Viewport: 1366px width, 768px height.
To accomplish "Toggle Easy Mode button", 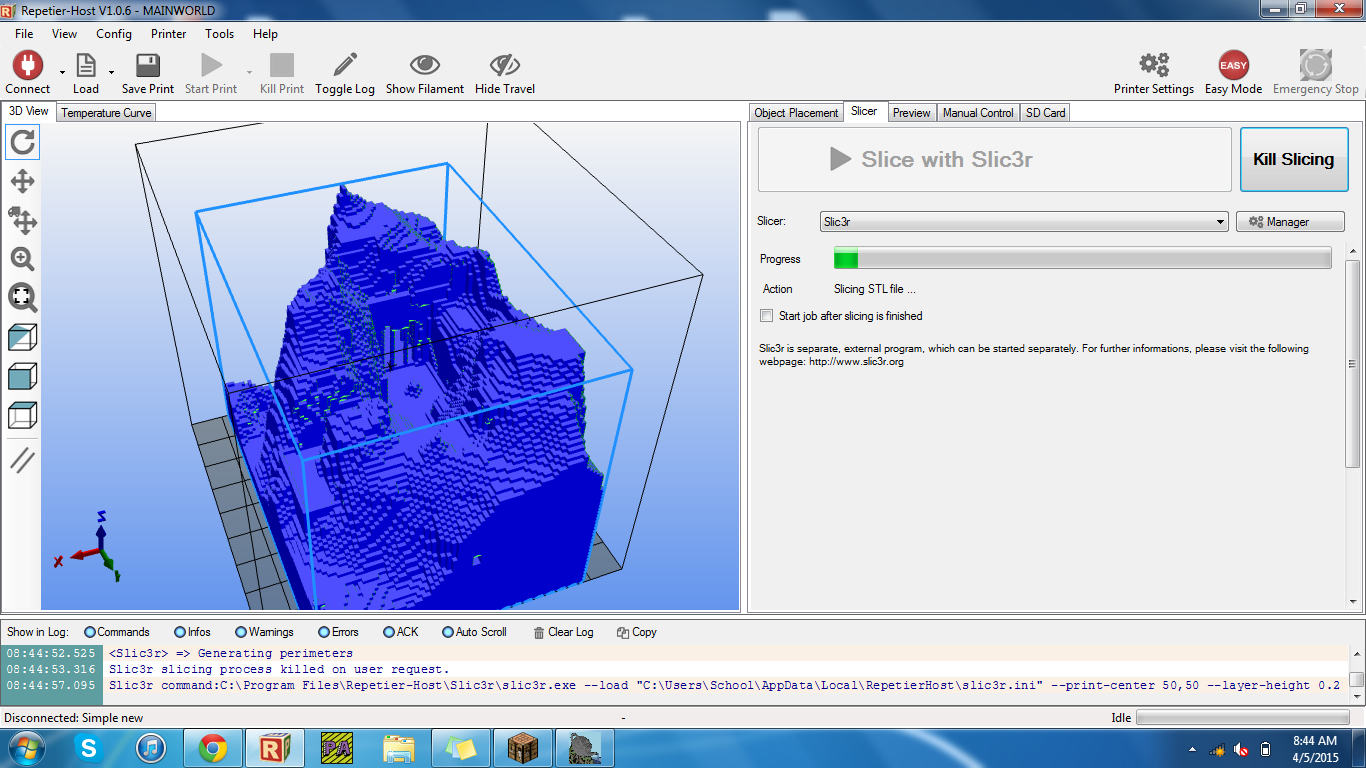I will 1233,65.
